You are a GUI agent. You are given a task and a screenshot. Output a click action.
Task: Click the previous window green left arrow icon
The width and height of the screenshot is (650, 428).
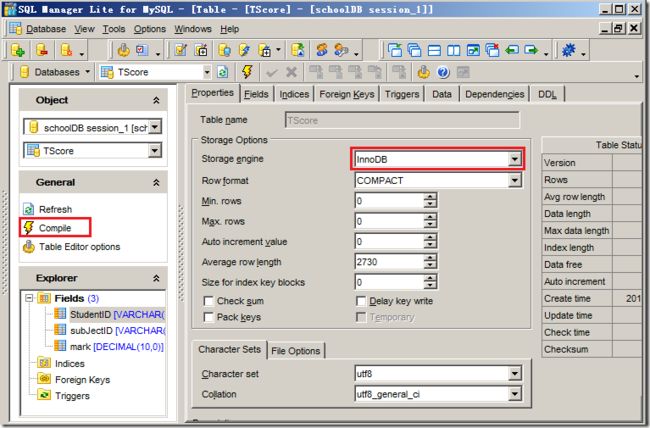pyautogui.click(x=512, y=50)
